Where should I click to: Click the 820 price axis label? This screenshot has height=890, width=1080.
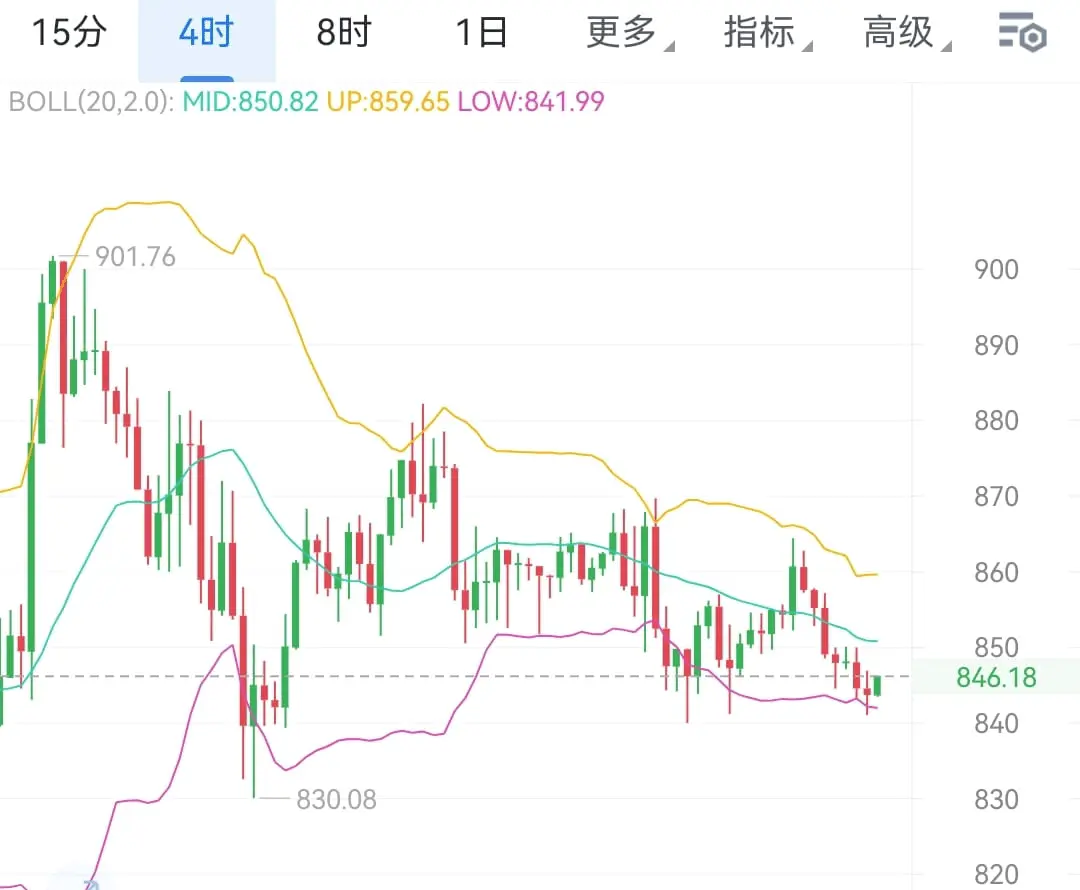(996, 874)
